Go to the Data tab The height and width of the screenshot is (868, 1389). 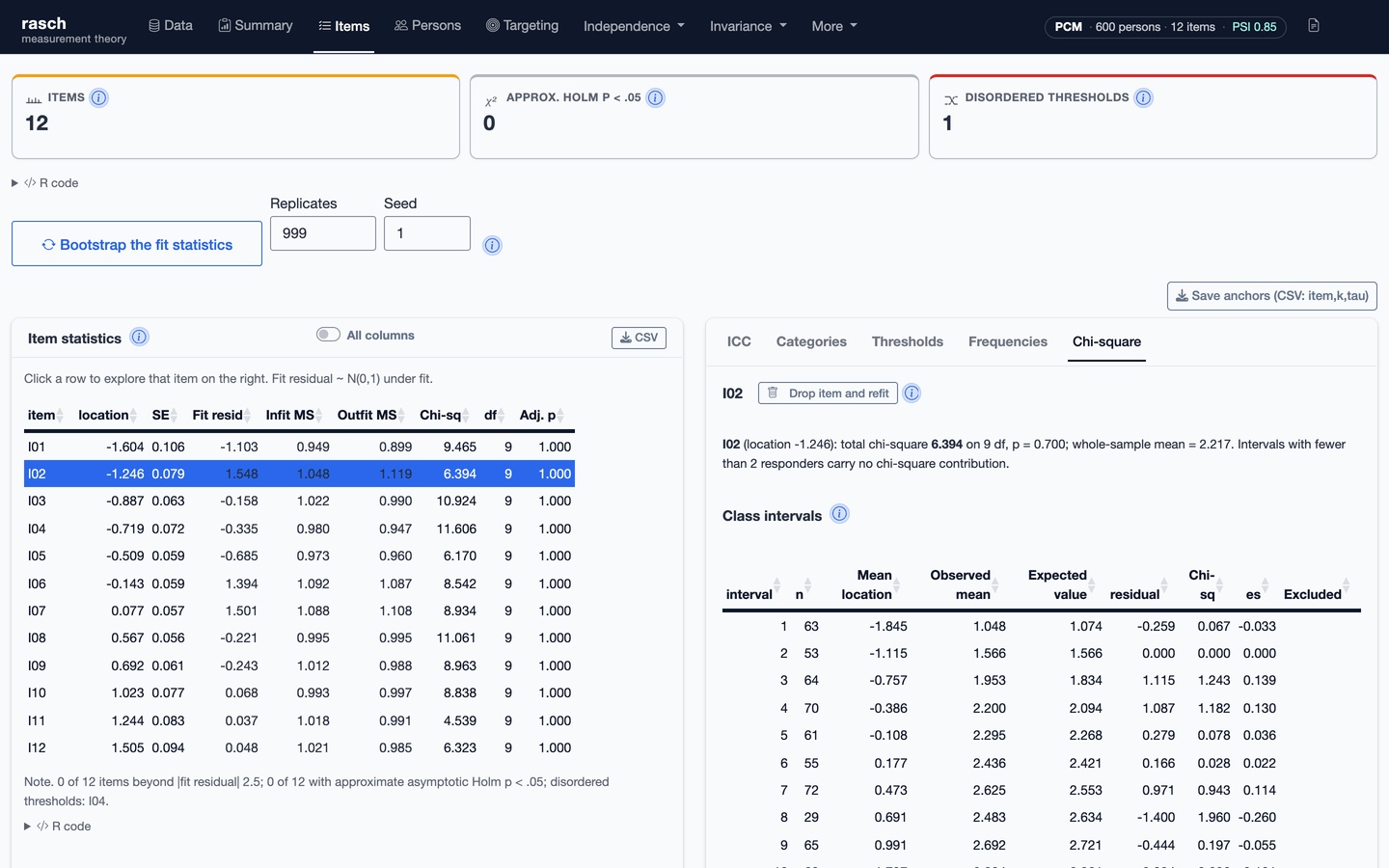171,26
